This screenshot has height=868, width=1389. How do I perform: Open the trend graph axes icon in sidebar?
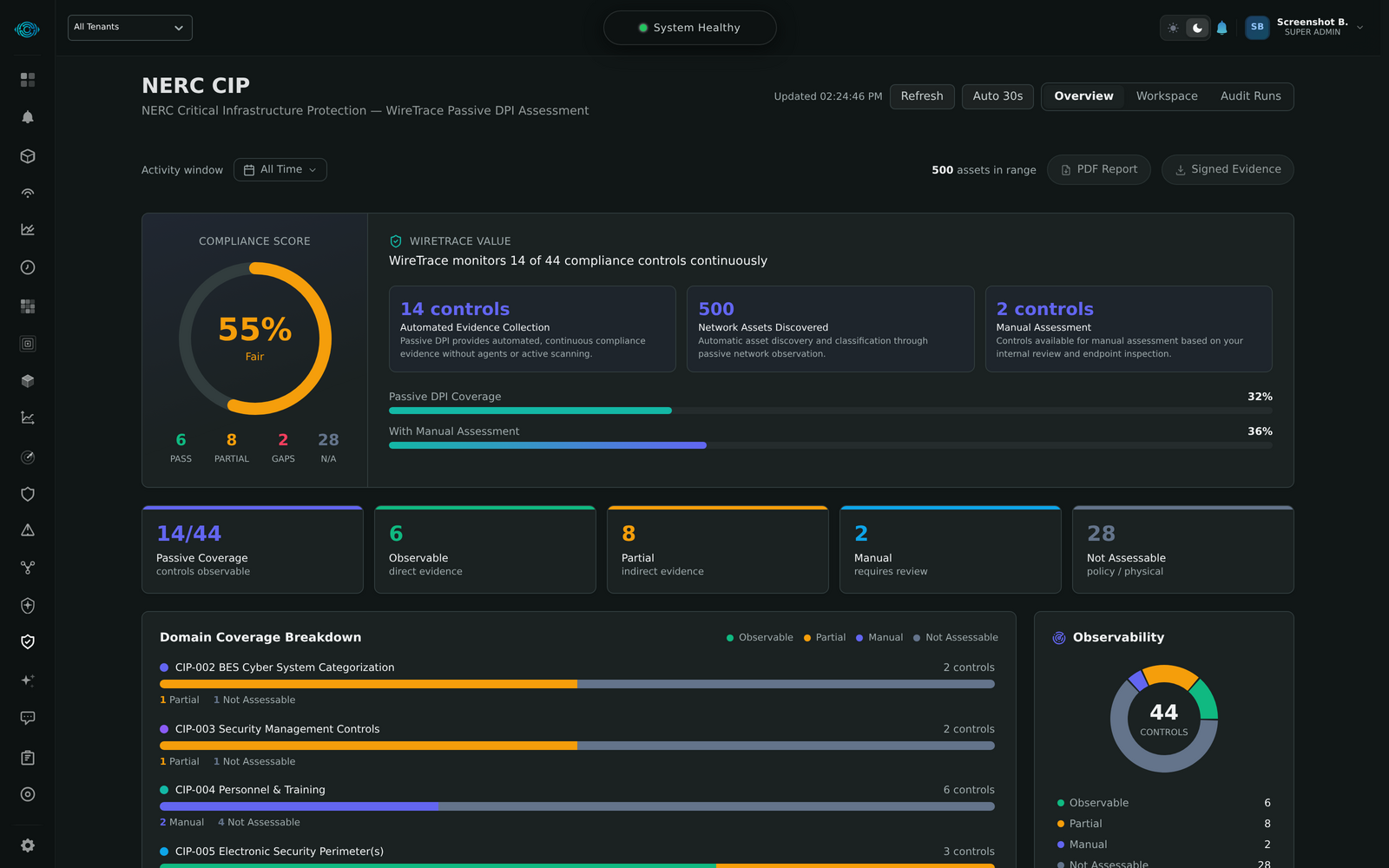pos(28,418)
